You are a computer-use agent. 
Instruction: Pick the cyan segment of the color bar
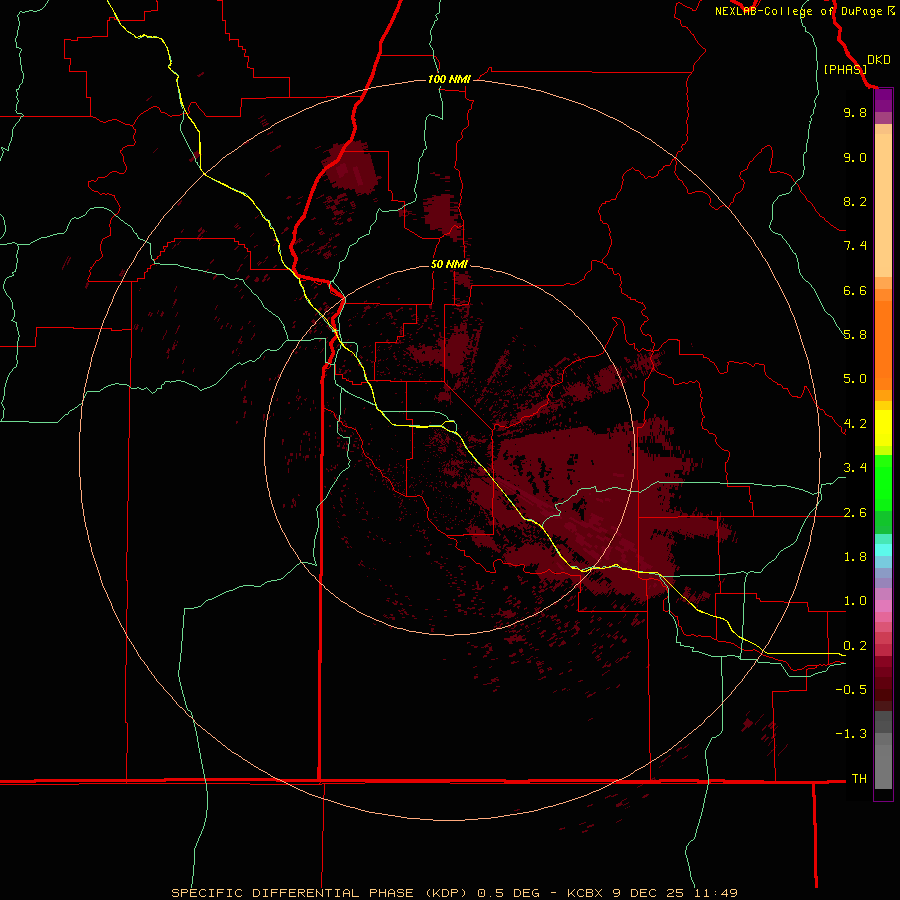click(883, 550)
